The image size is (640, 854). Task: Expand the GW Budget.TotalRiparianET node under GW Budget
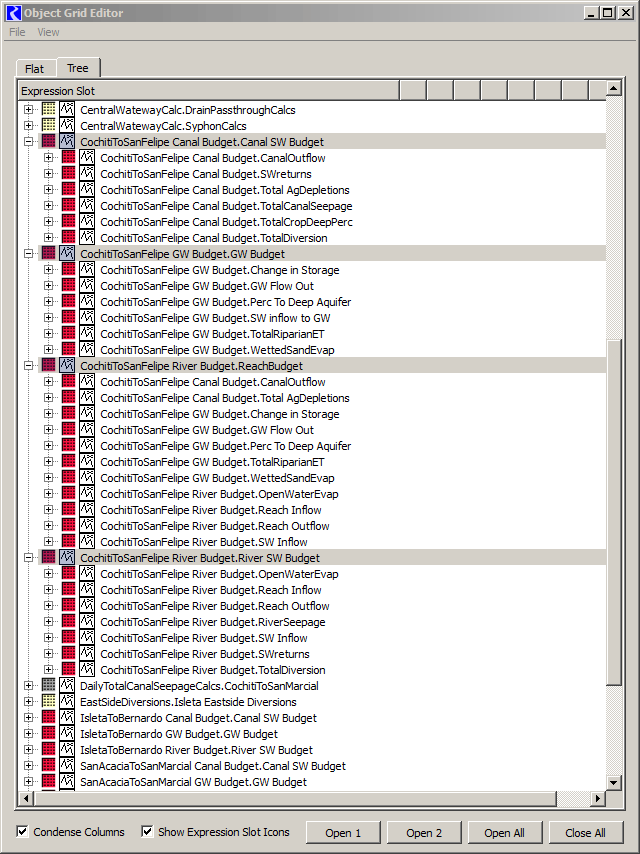[x=48, y=334]
